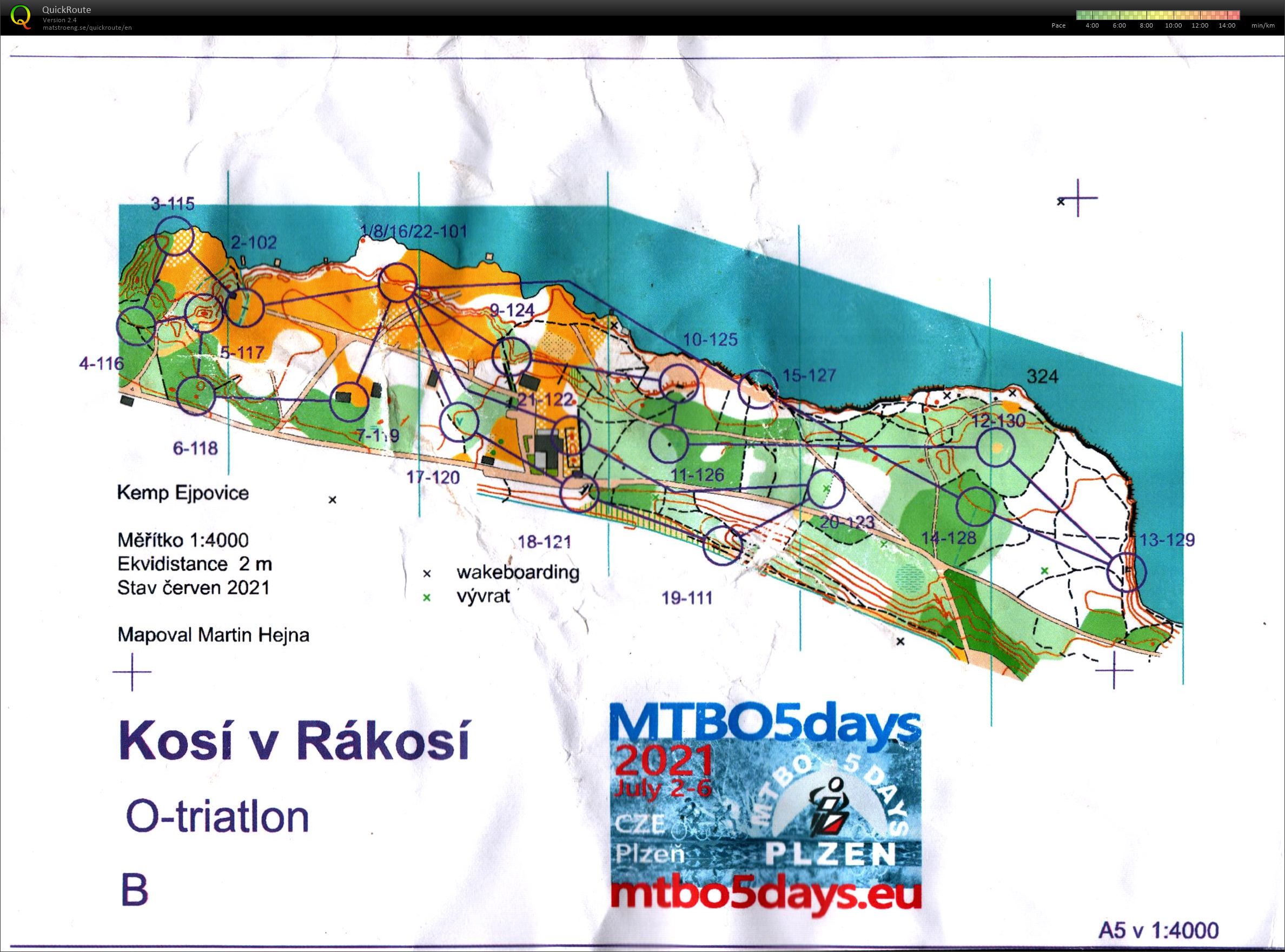Click the black X next to wakeboarding

coord(427,574)
